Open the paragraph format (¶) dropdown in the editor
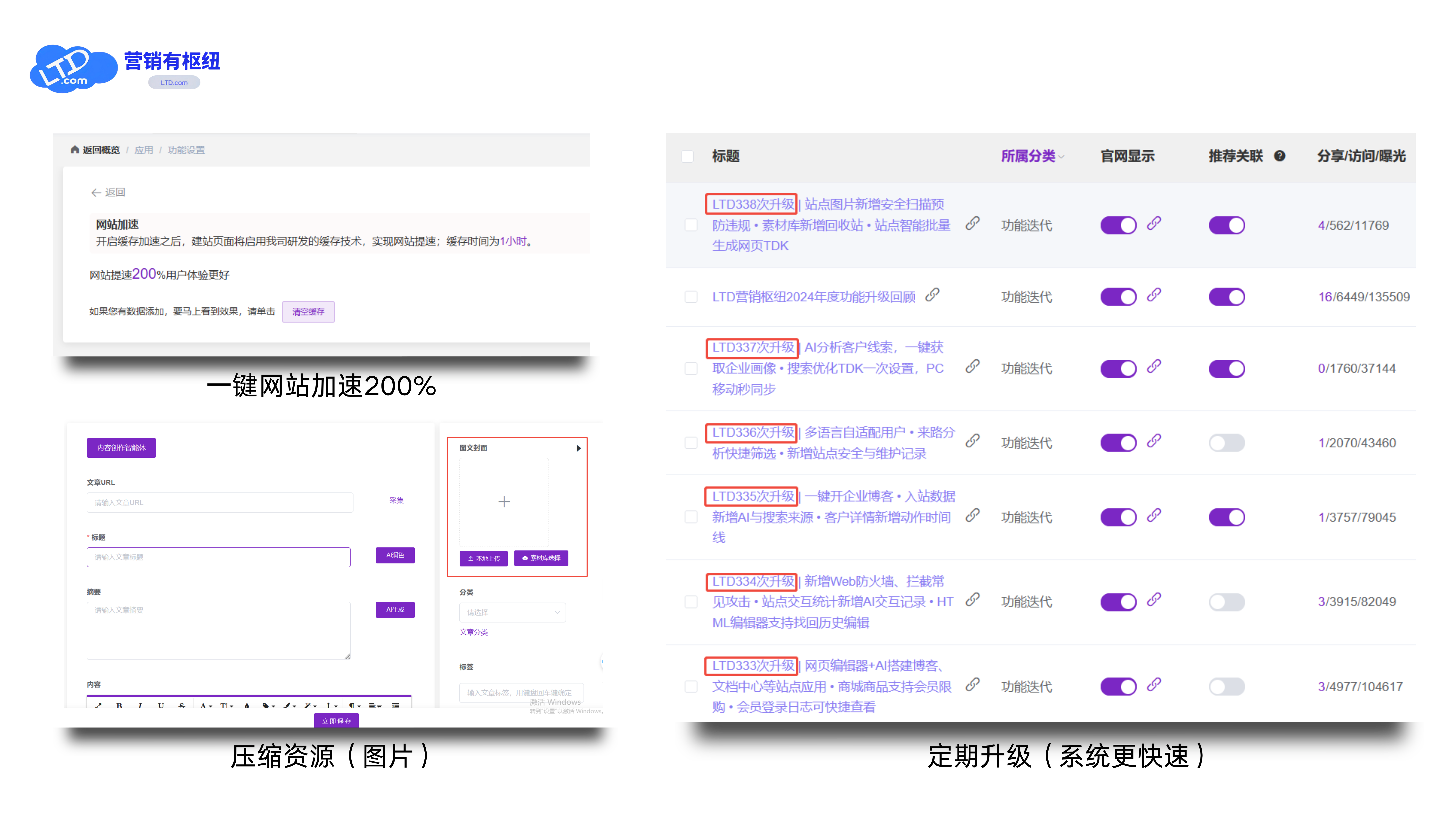This screenshot has height=819, width=1456. (x=354, y=705)
